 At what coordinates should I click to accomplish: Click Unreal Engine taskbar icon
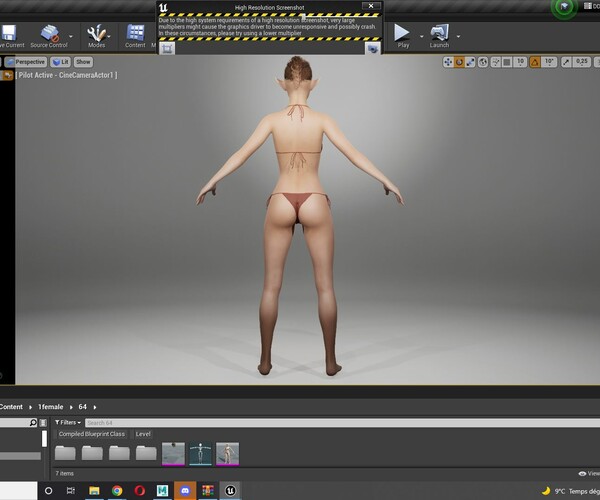coord(230,490)
